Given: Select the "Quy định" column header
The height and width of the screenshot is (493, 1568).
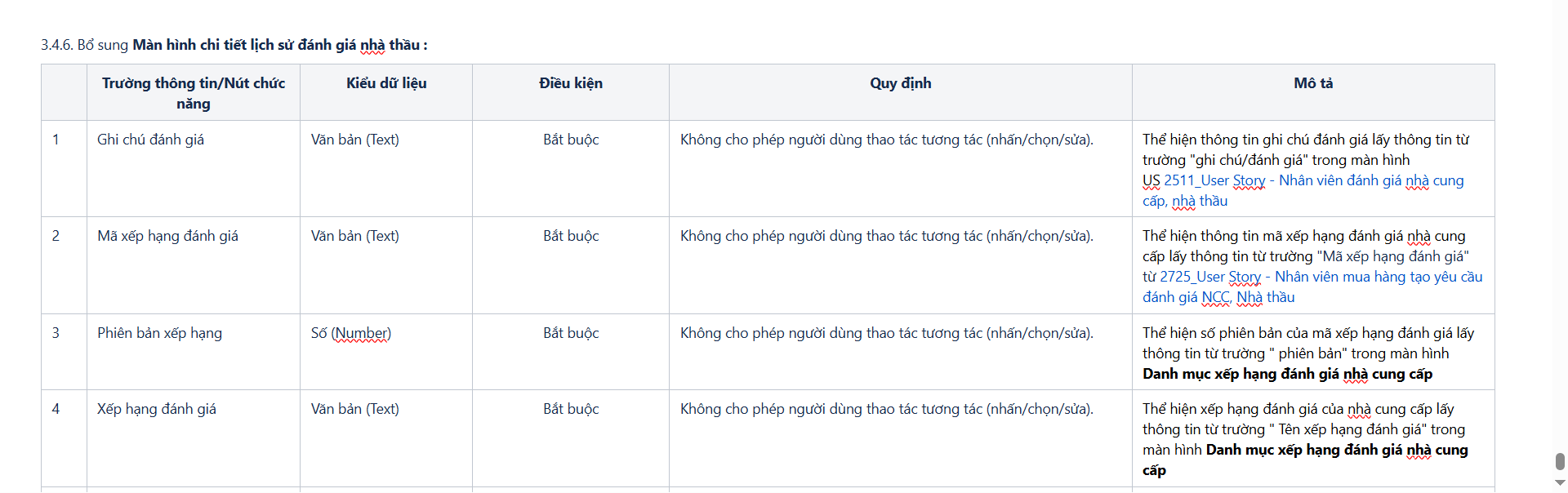Looking at the screenshot, I should tap(900, 83).
